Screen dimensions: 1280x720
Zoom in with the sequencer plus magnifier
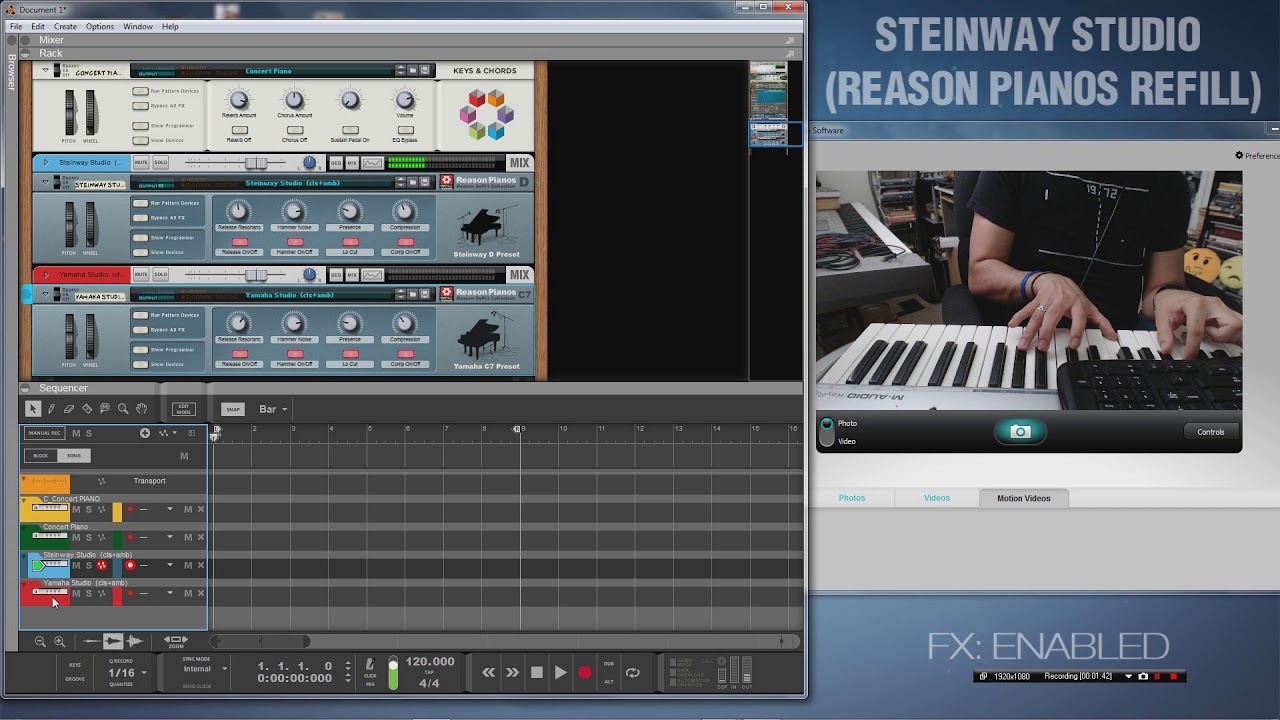59,642
